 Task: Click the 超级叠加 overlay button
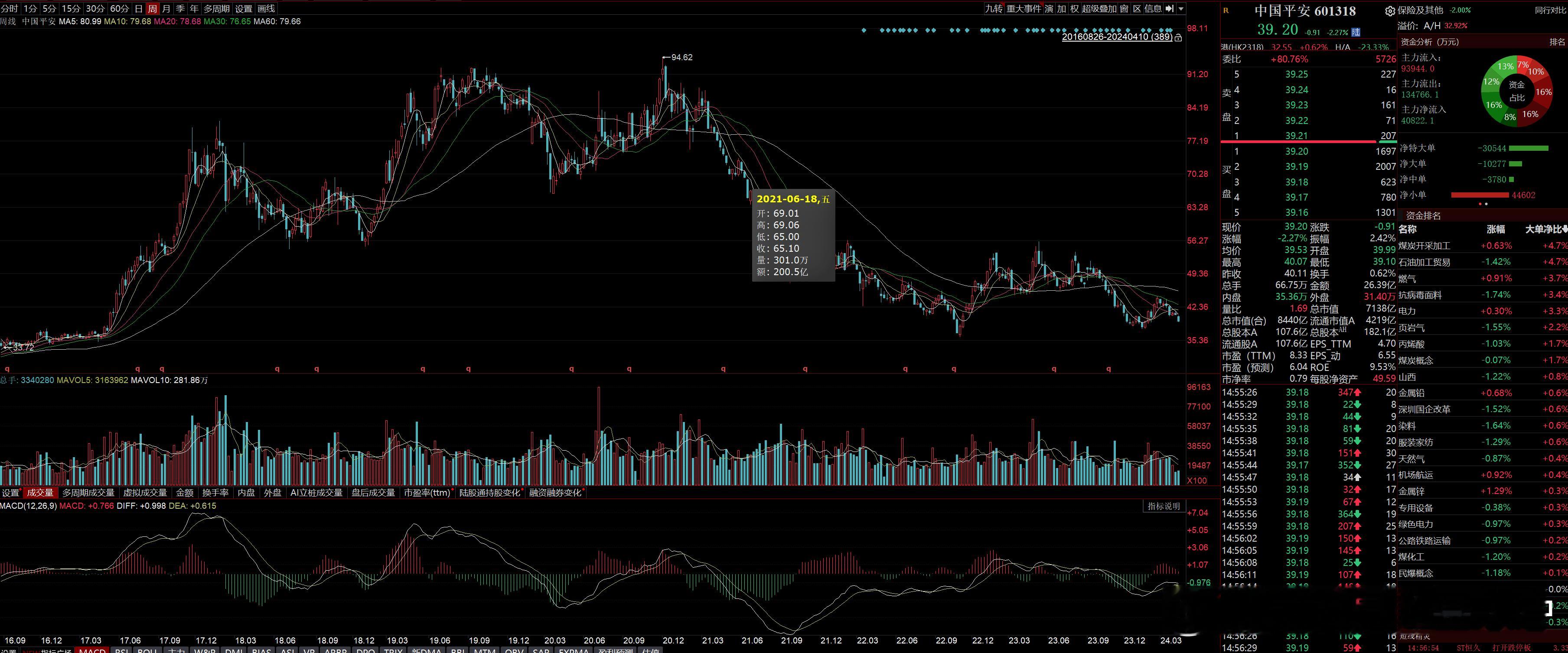(x=1099, y=9)
